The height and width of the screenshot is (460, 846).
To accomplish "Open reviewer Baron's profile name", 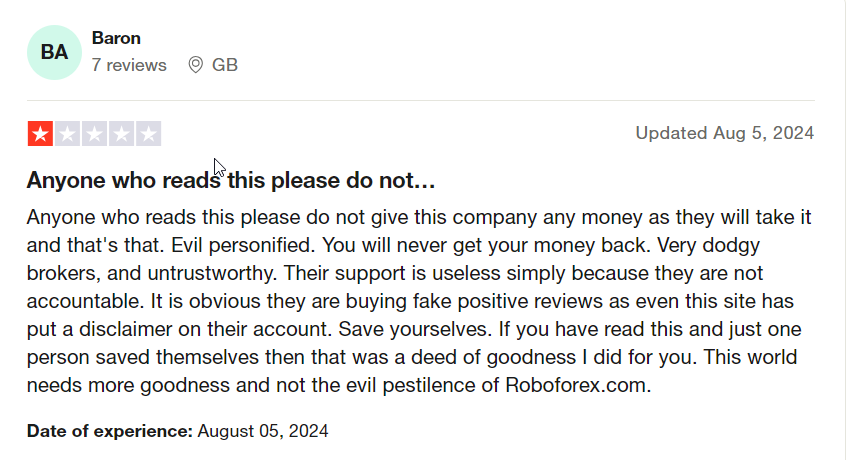I will pos(116,38).
